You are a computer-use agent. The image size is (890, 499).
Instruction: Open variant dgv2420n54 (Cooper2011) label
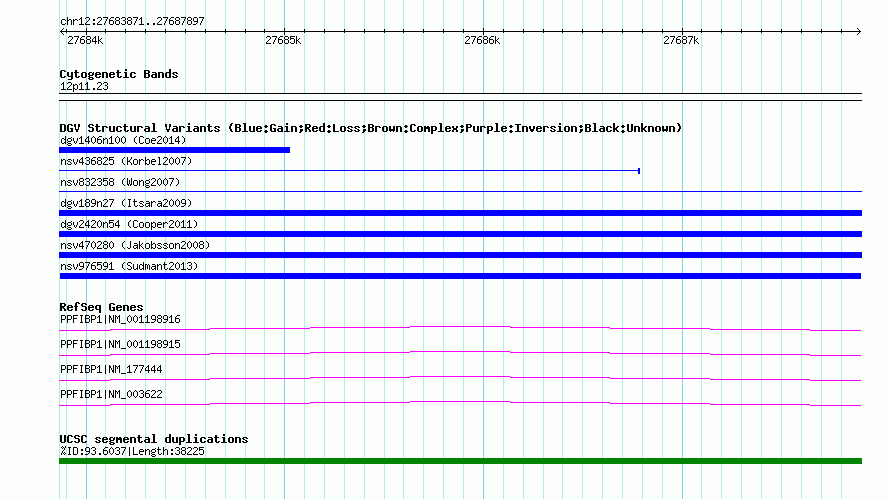(x=129, y=224)
